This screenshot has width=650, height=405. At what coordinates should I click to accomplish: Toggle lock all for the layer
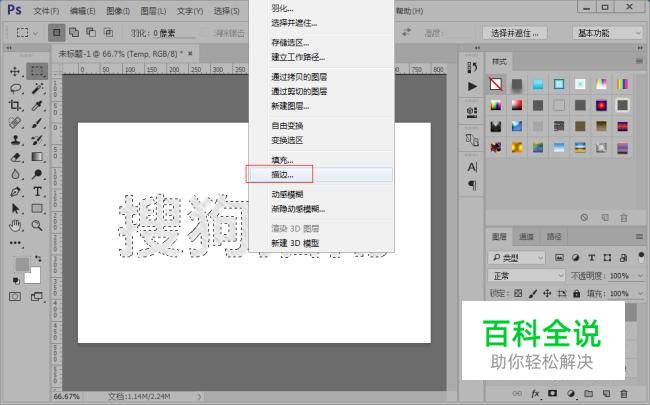[x=577, y=293]
